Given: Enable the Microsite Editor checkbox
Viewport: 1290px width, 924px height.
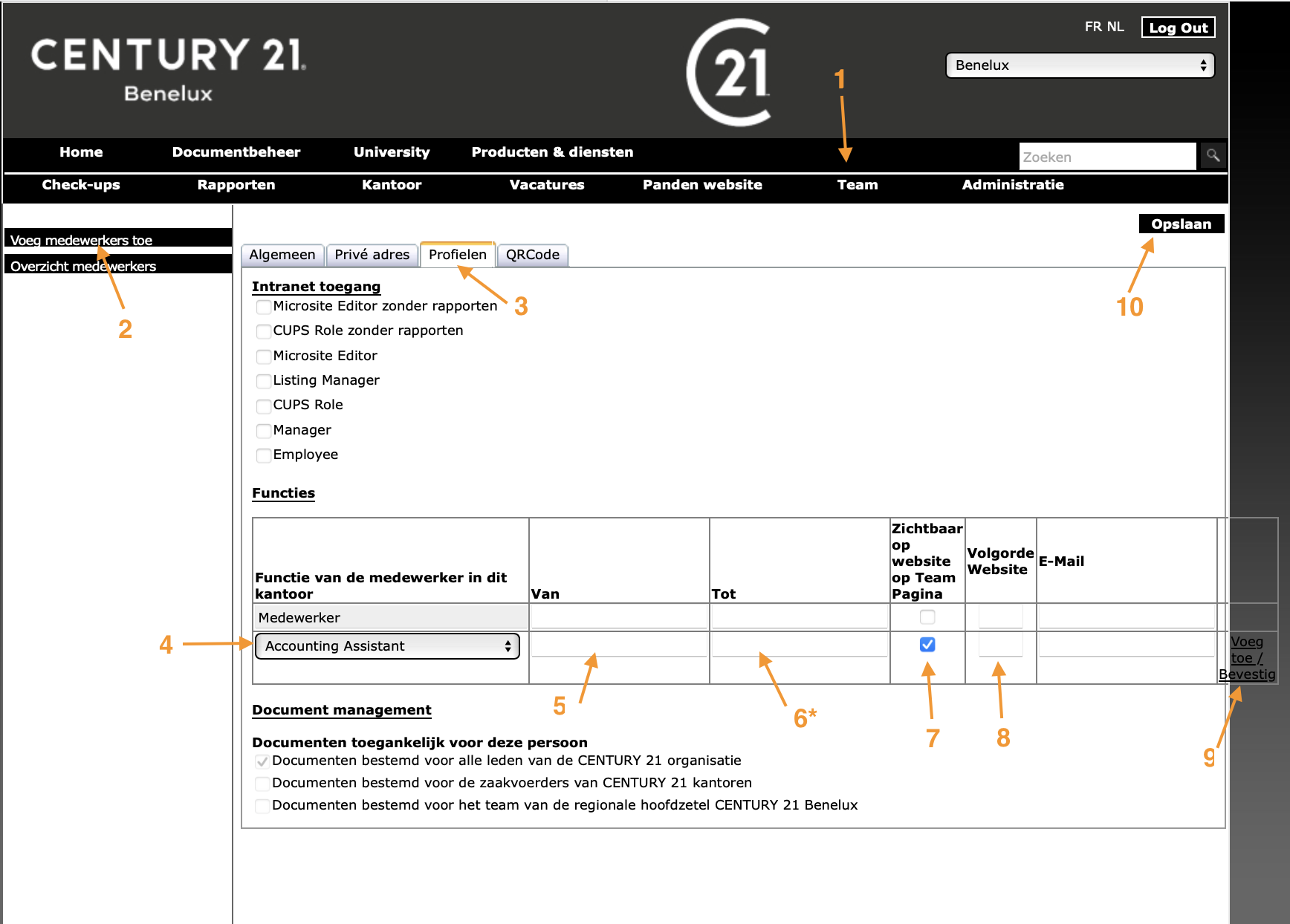Looking at the screenshot, I should point(263,357).
